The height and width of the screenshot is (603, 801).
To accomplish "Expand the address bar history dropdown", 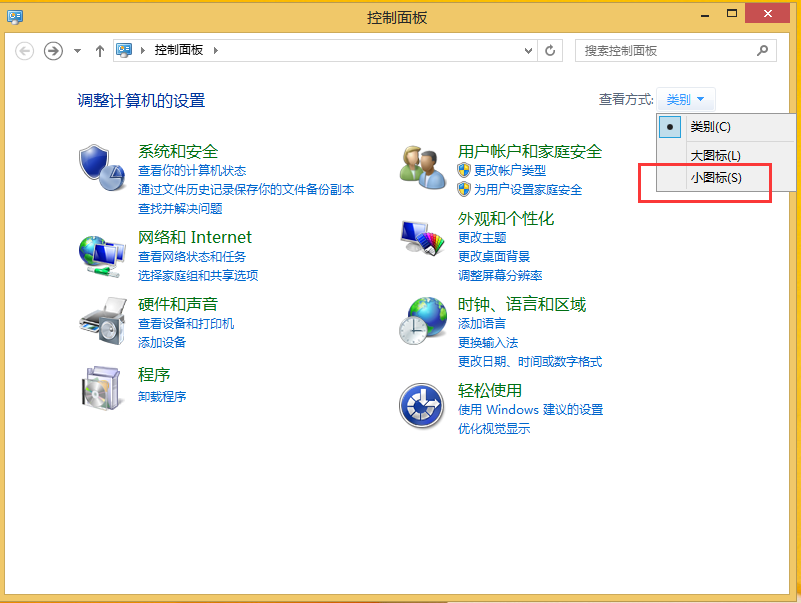I will [529, 51].
